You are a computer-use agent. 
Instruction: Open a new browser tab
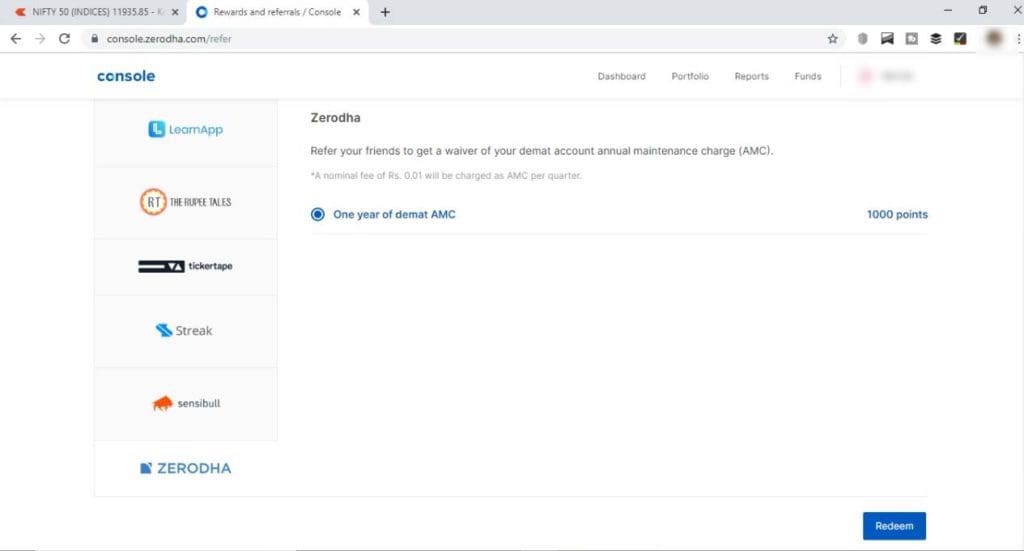tap(385, 12)
